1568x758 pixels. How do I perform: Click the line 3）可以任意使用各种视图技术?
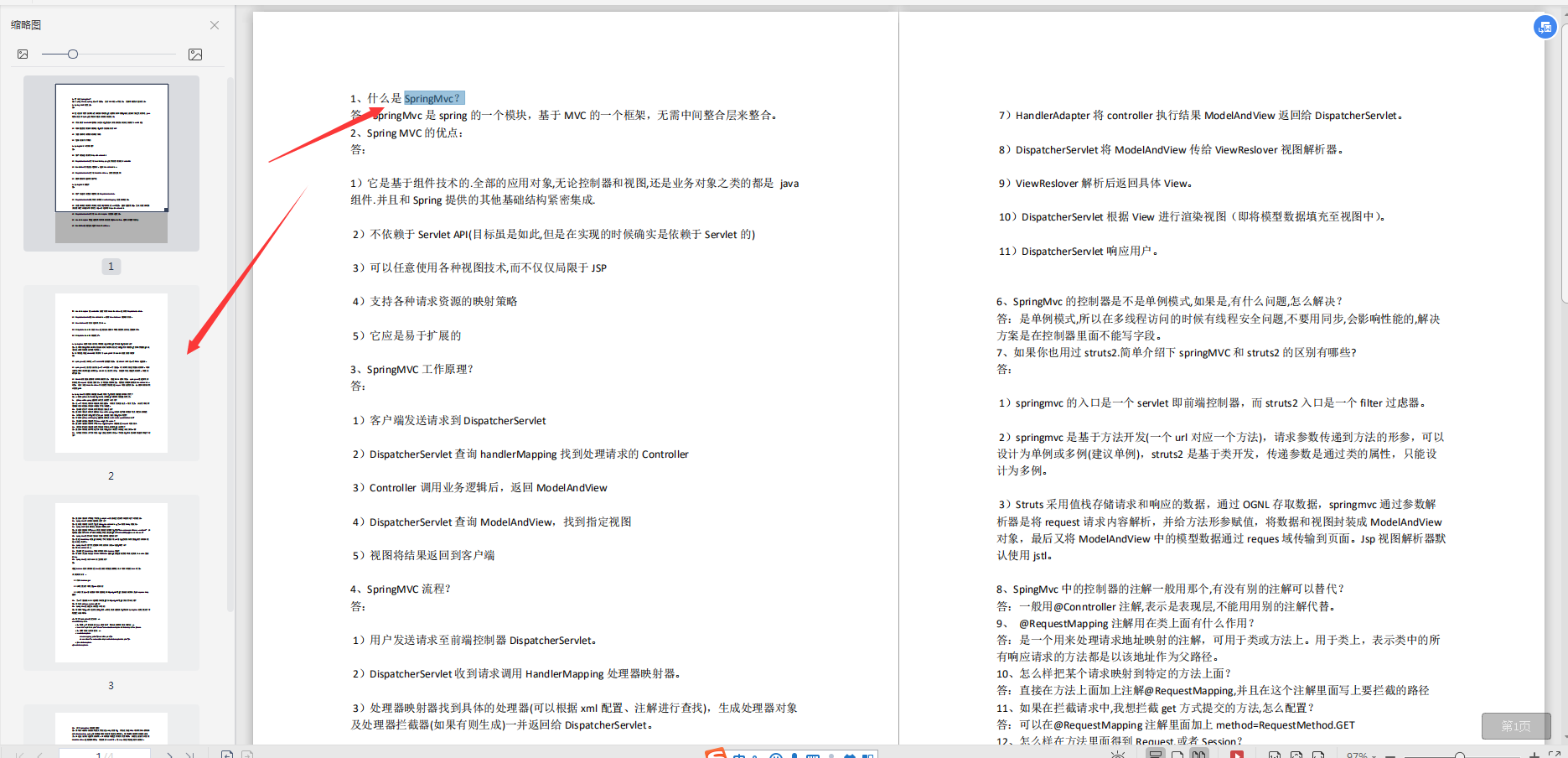tap(479, 267)
